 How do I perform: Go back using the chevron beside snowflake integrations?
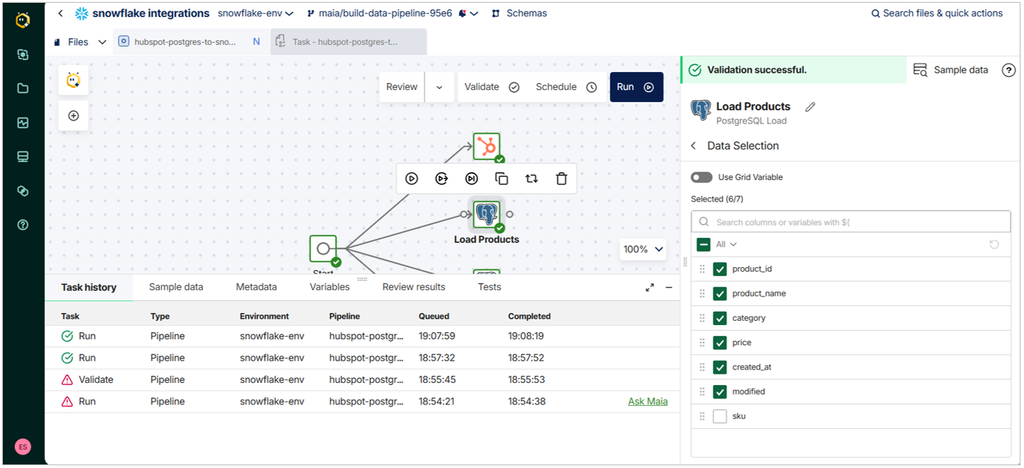(61, 13)
